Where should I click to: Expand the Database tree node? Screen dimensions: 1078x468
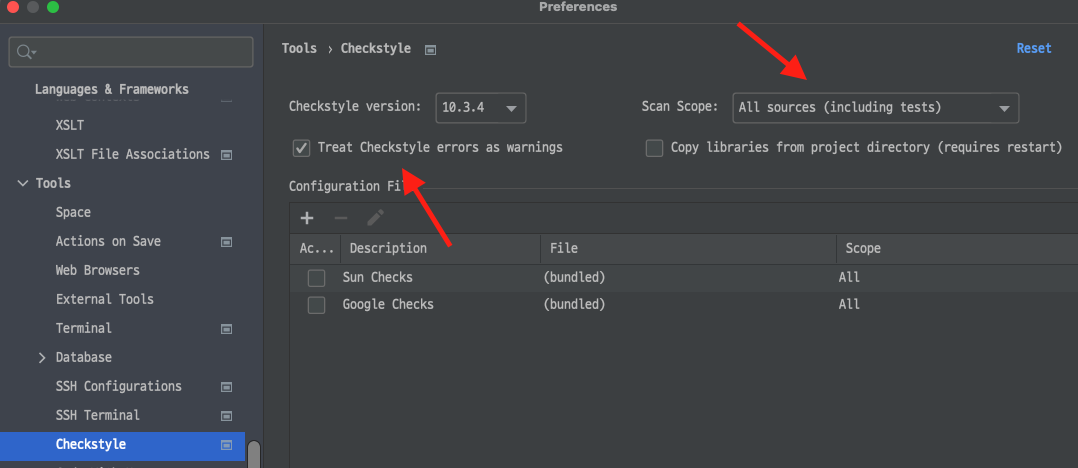coord(42,357)
